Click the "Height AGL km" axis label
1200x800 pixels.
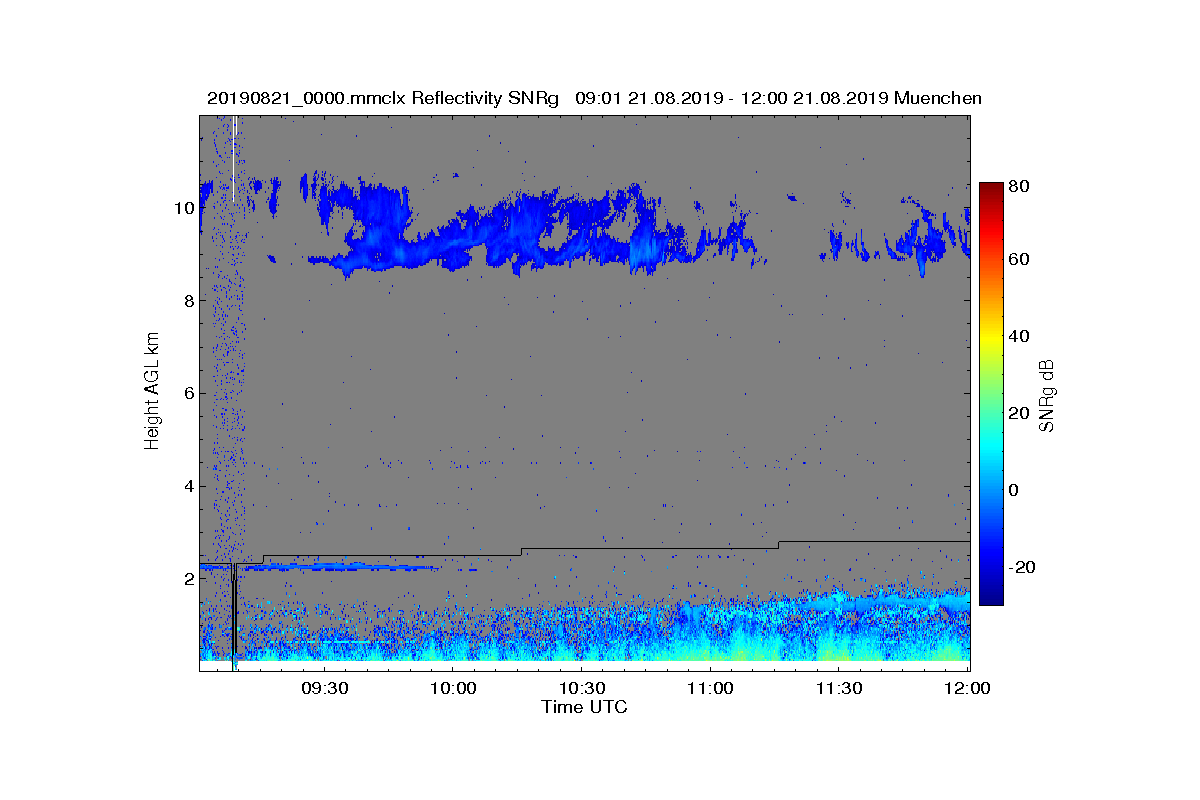pyautogui.click(x=152, y=392)
